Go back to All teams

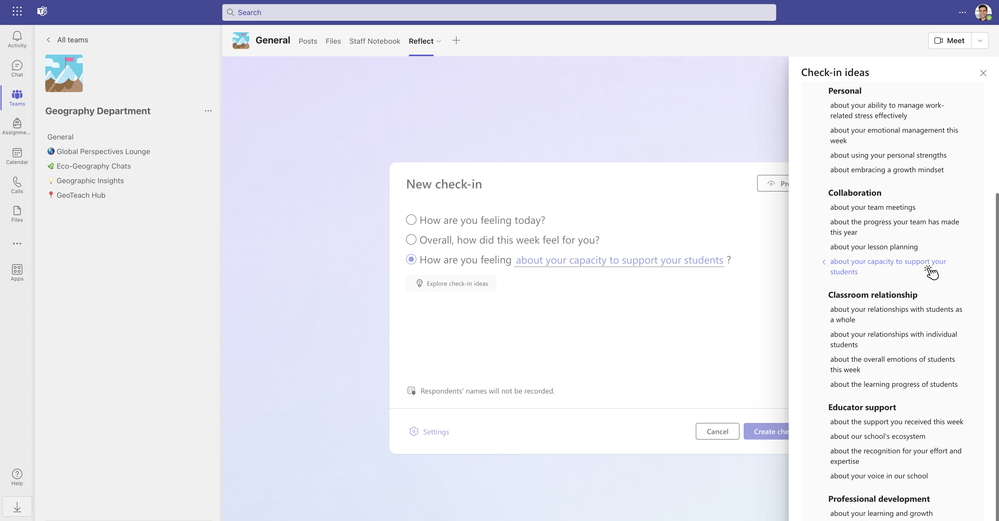(x=67, y=39)
